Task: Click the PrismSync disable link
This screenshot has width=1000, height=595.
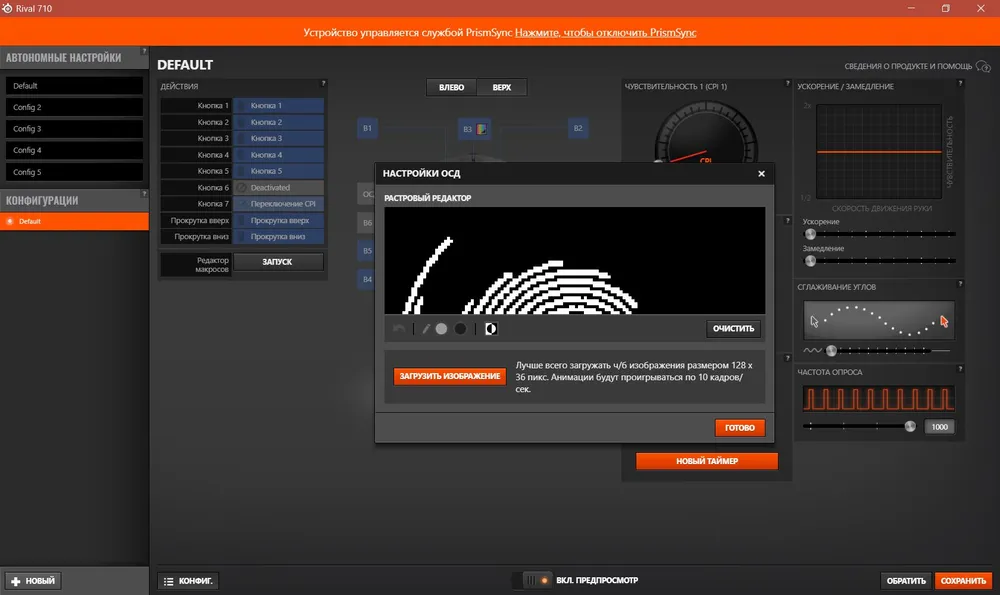Action: (x=605, y=33)
